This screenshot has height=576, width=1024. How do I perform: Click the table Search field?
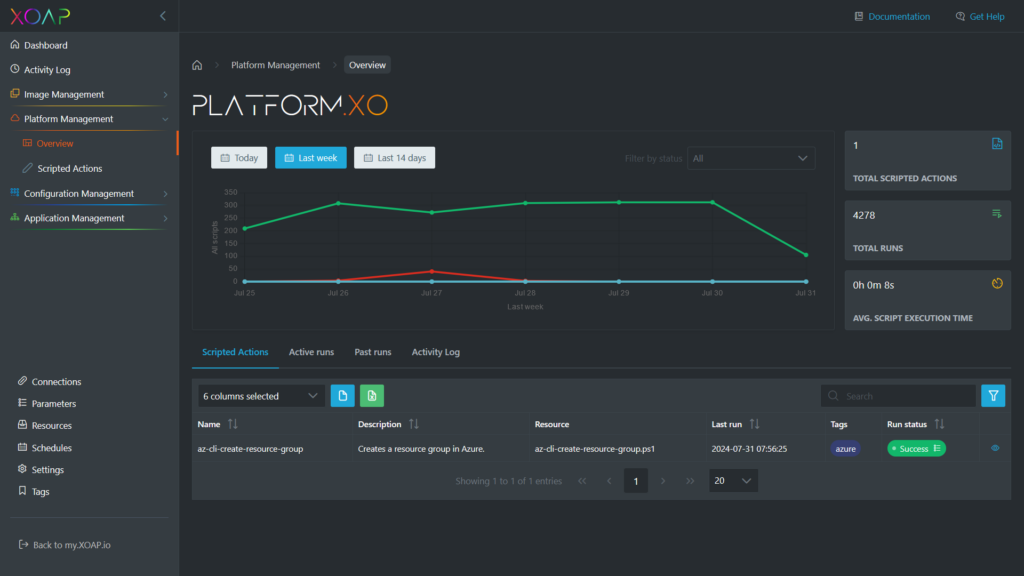pyautogui.click(x=898, y=396)
